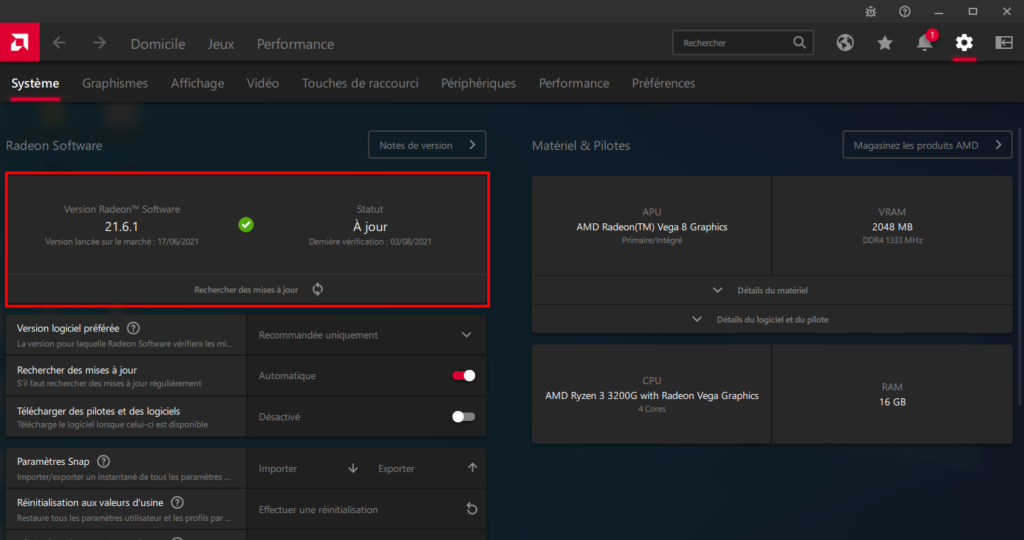
Task: Click Exporter settings snapshot
Action: point(427,468)
